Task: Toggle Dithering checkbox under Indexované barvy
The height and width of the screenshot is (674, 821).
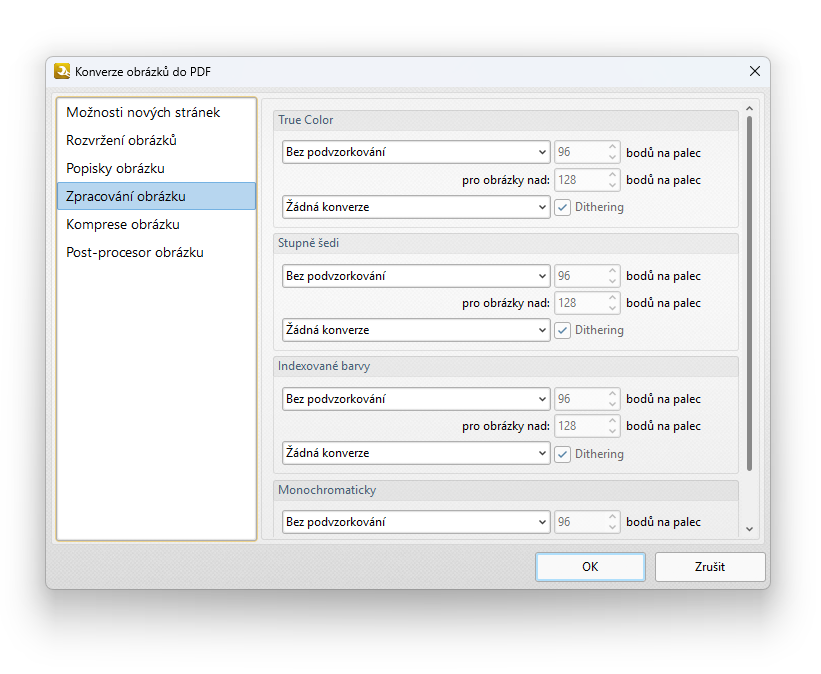Action: click(x=562, y=454)
